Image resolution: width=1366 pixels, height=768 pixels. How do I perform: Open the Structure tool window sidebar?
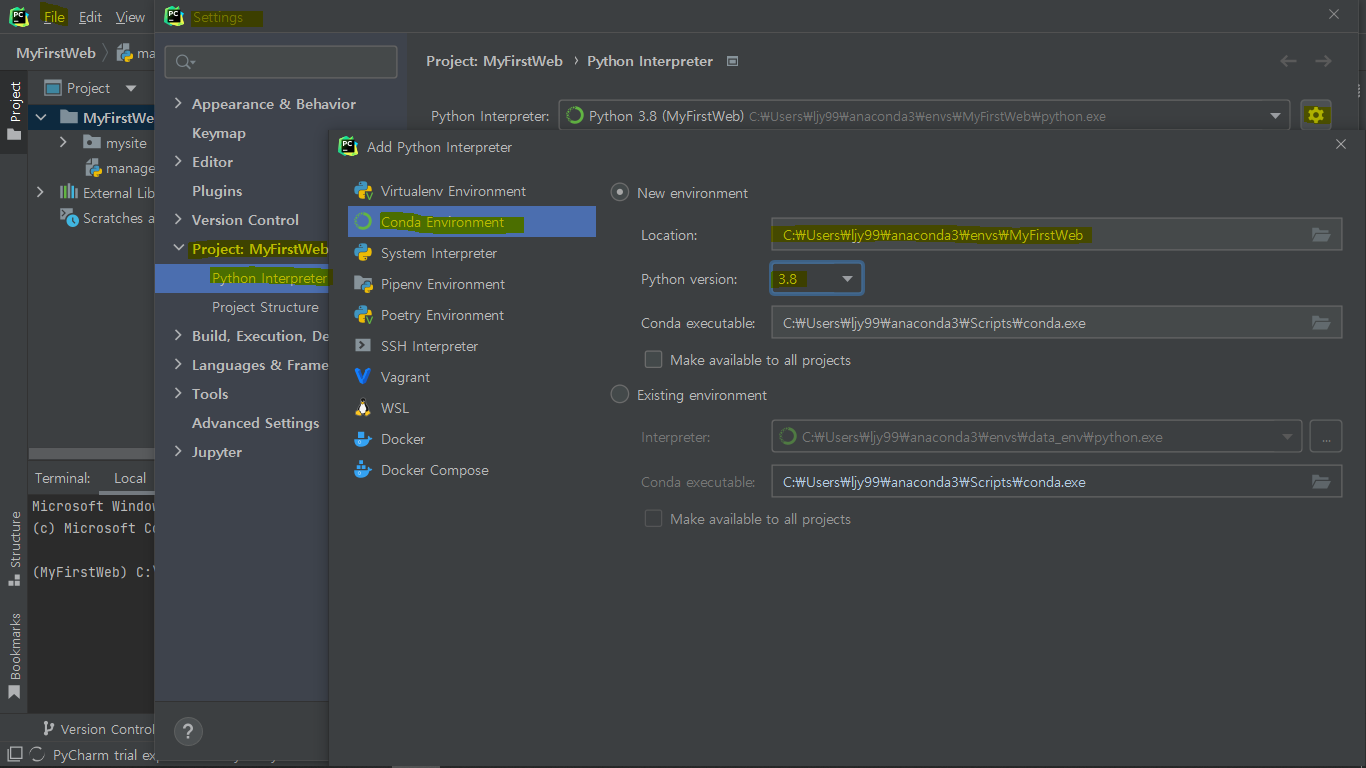(x=14, y=548)
